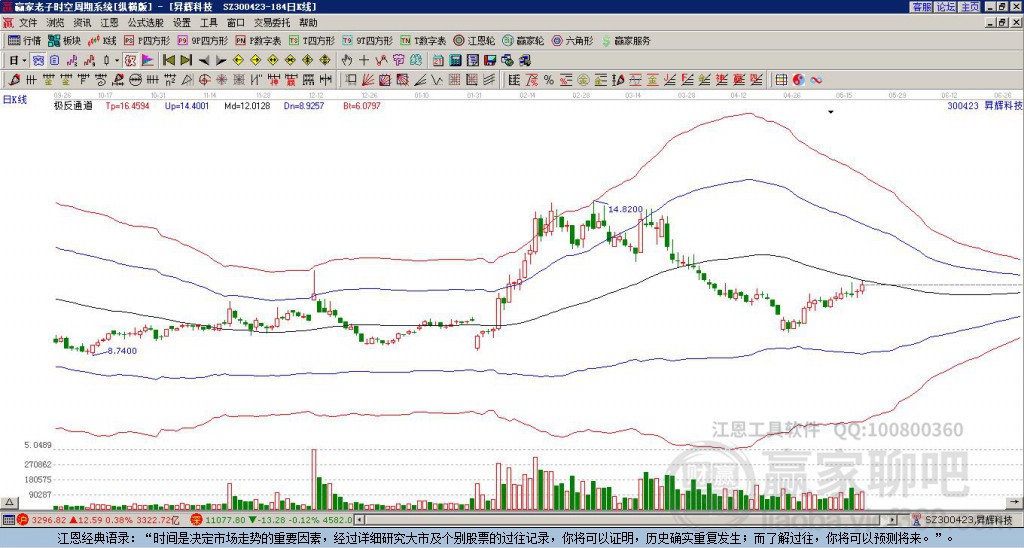This screenshot has height=548, width=1024.
Task: Click horizontal scrollbar left arrow
Action: pos(359,520)
